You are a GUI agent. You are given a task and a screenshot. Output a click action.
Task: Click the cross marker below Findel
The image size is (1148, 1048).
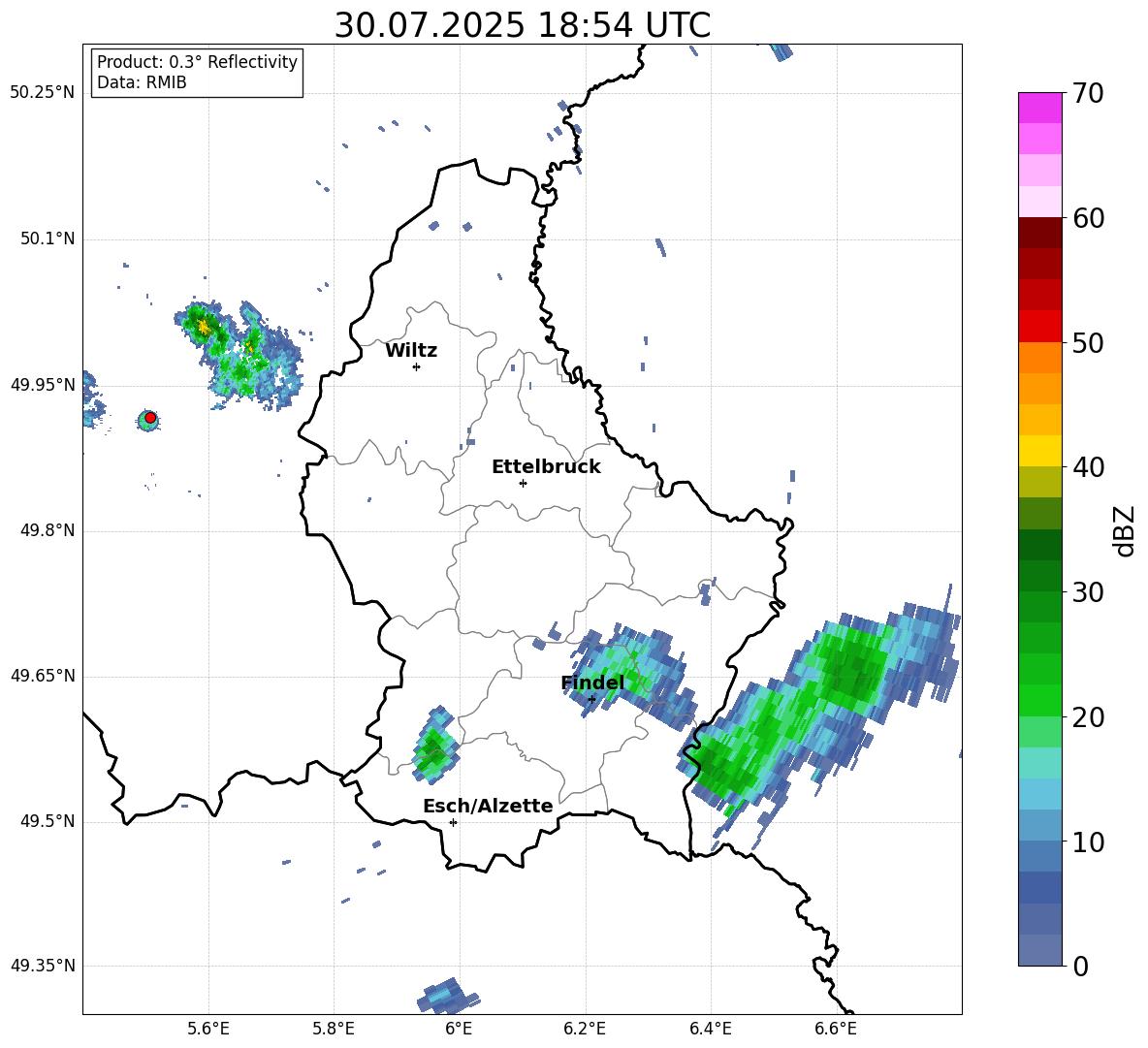click(x=591, y=699)
